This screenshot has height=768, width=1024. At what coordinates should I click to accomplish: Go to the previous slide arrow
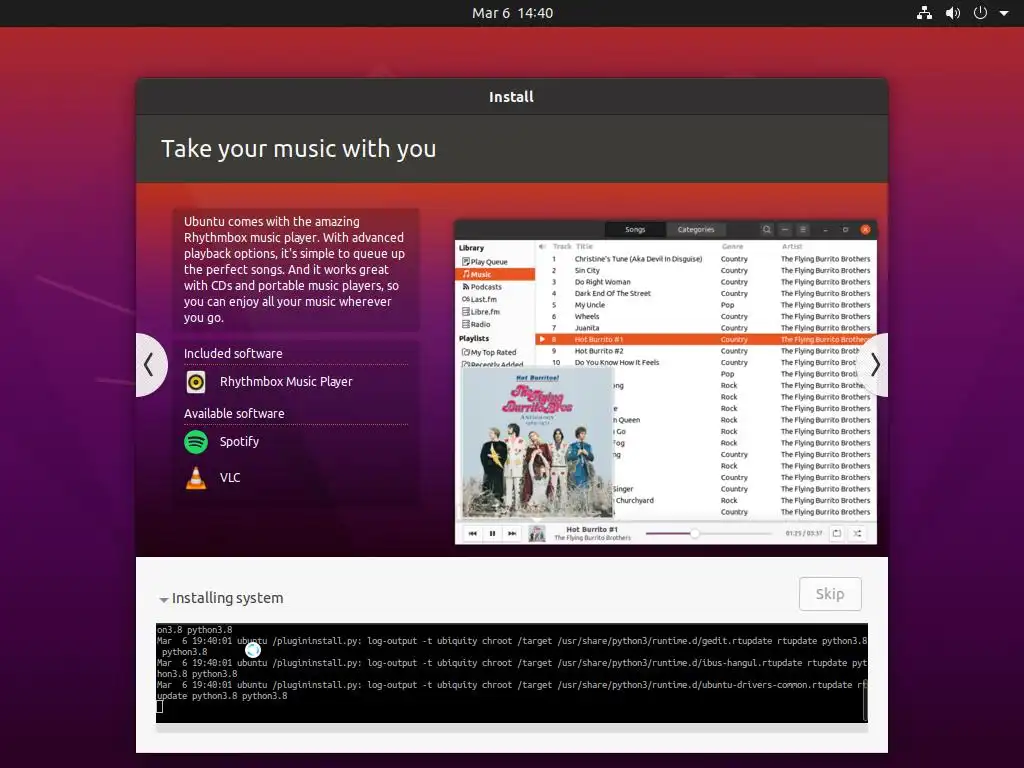(x=150, y=364)
